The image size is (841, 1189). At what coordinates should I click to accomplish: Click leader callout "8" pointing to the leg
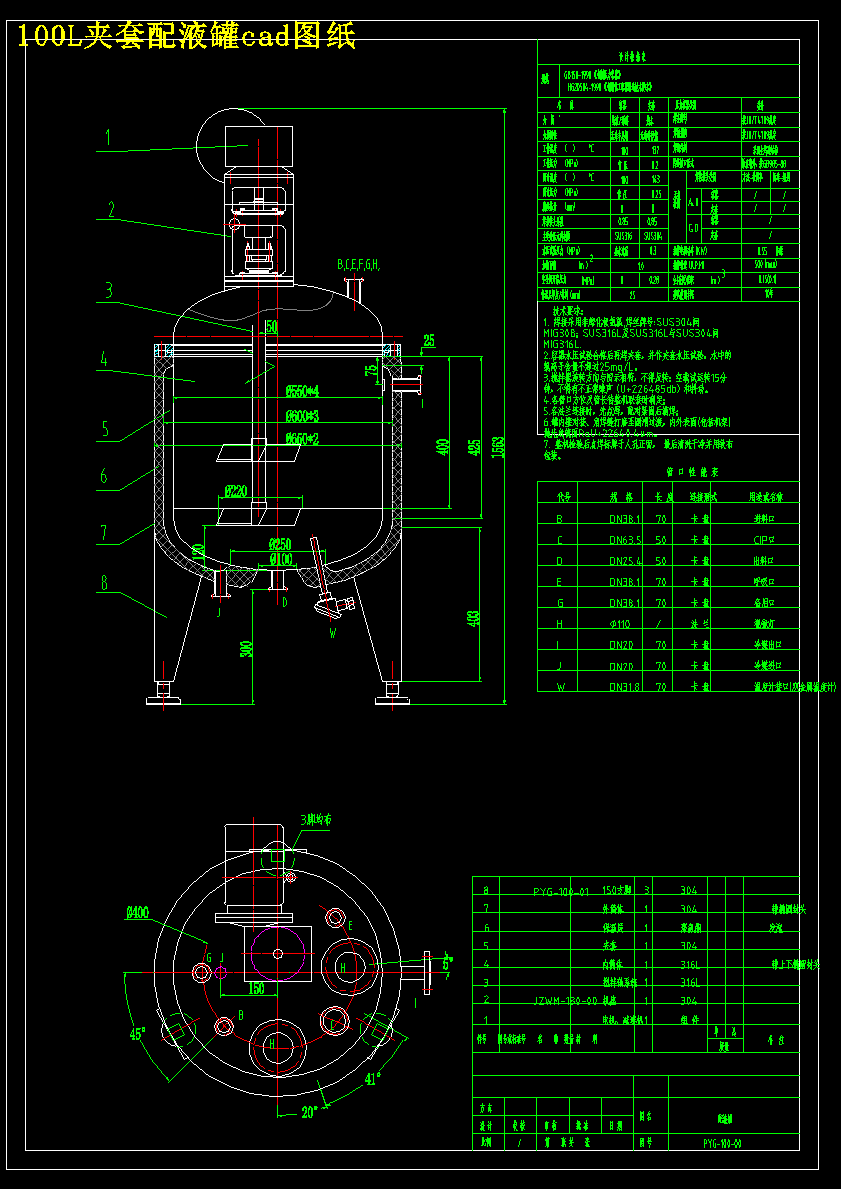[105, 582]
